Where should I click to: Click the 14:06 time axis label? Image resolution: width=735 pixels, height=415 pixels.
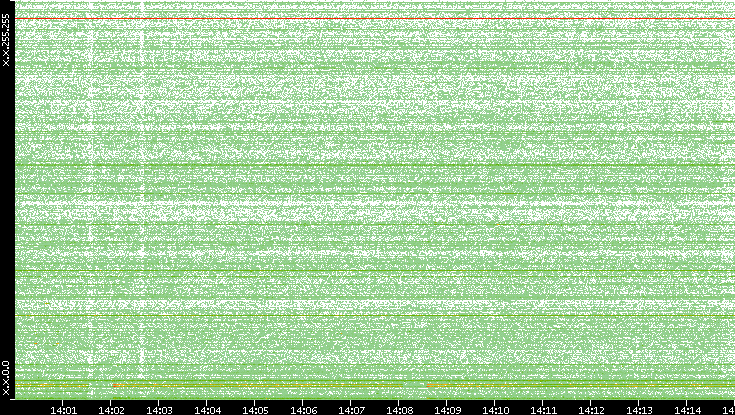tap(304, 411)
